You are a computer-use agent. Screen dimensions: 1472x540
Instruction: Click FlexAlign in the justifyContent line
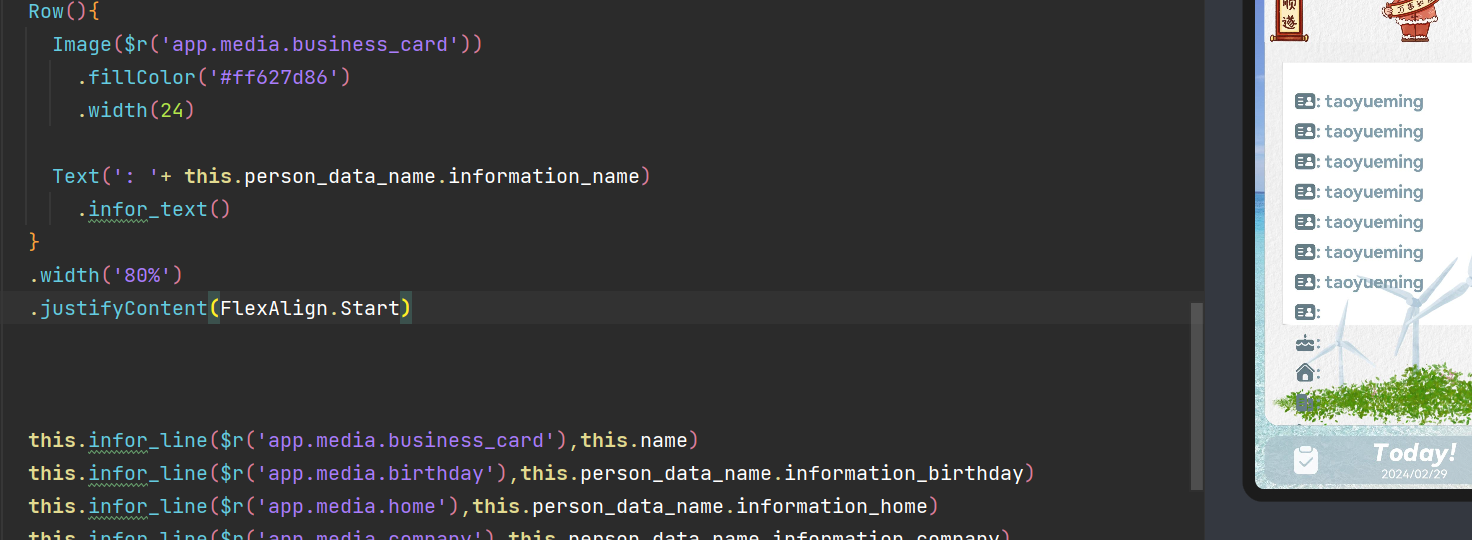274,308
